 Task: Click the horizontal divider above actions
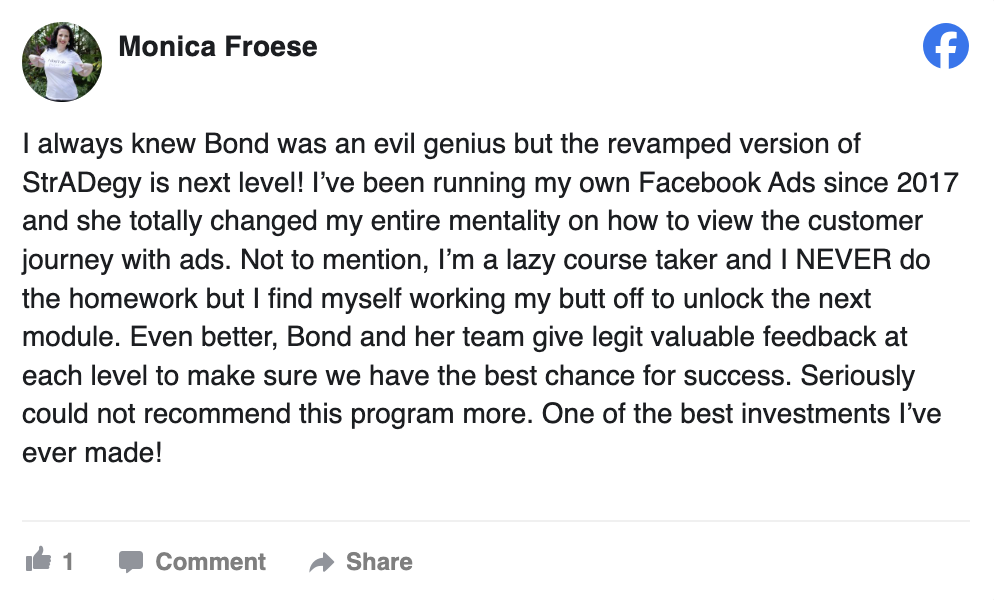496,521
